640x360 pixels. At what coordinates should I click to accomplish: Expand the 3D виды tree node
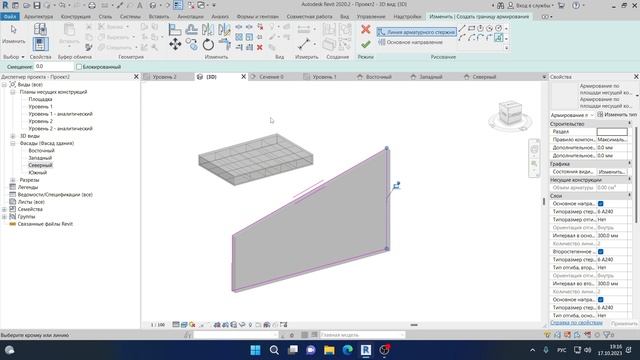tap(13, 136)
